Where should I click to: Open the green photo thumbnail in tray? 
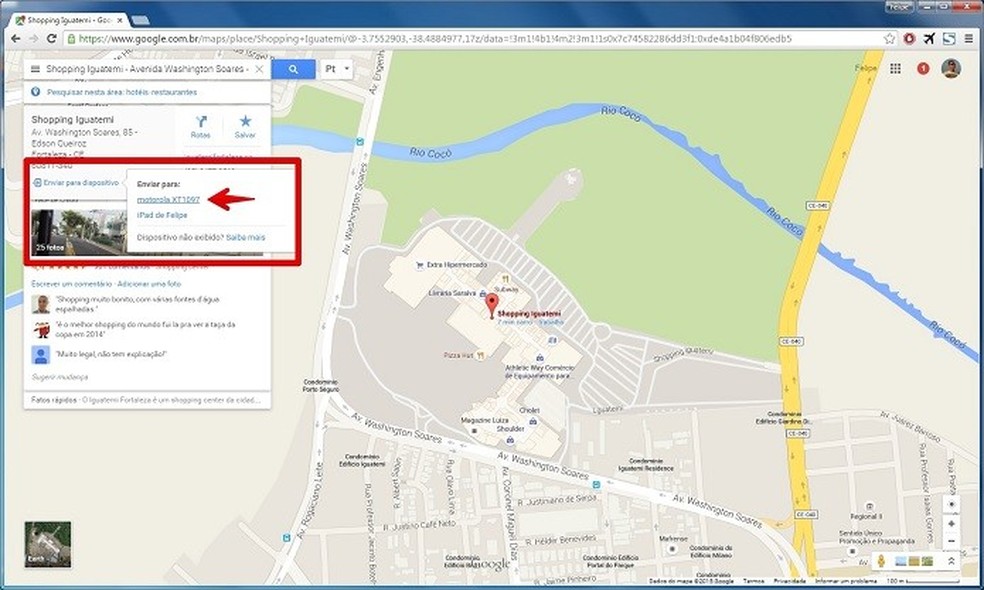click(927, 561)
